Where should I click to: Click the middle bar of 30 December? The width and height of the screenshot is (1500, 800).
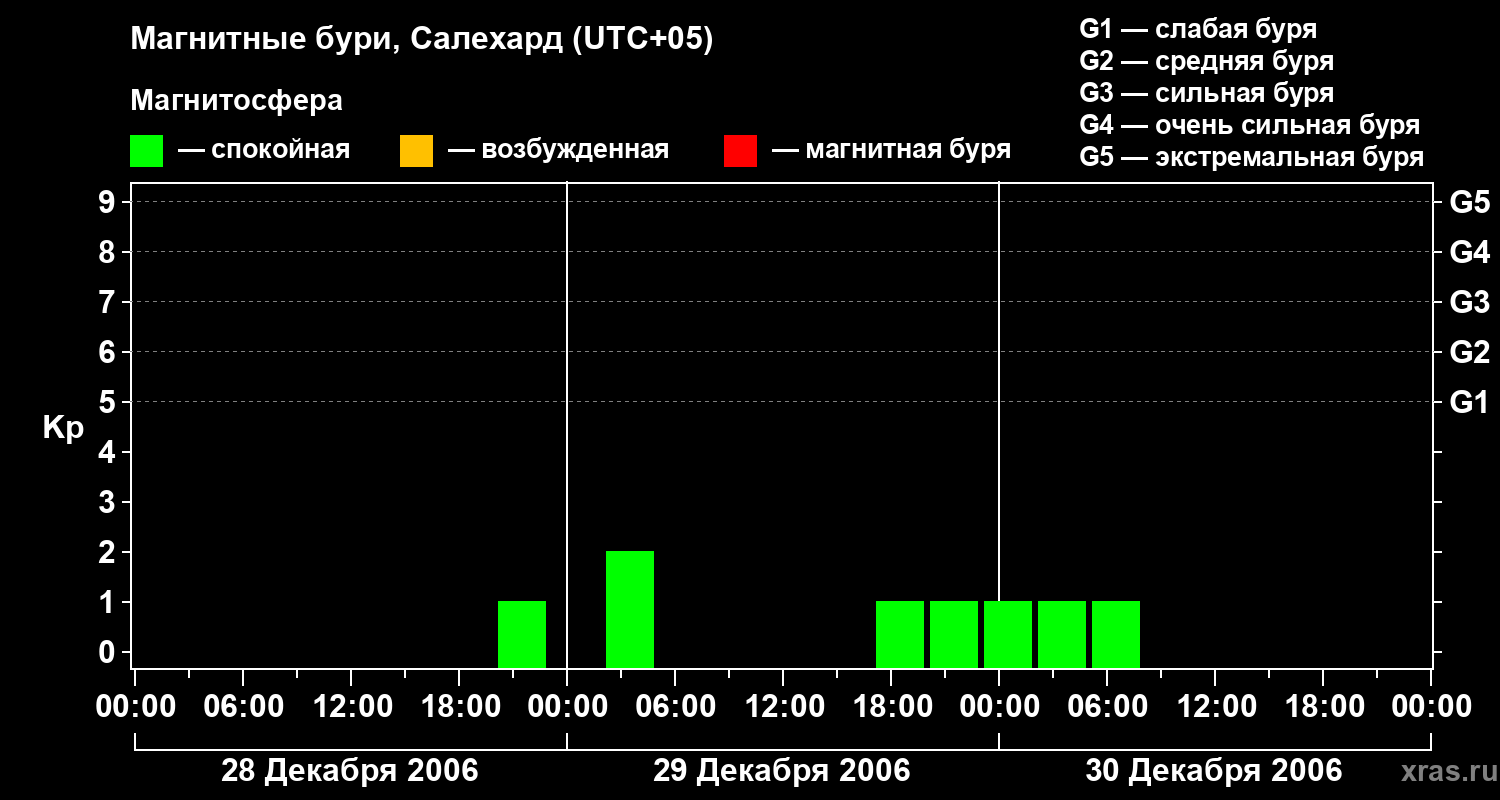coord(1062,634)
